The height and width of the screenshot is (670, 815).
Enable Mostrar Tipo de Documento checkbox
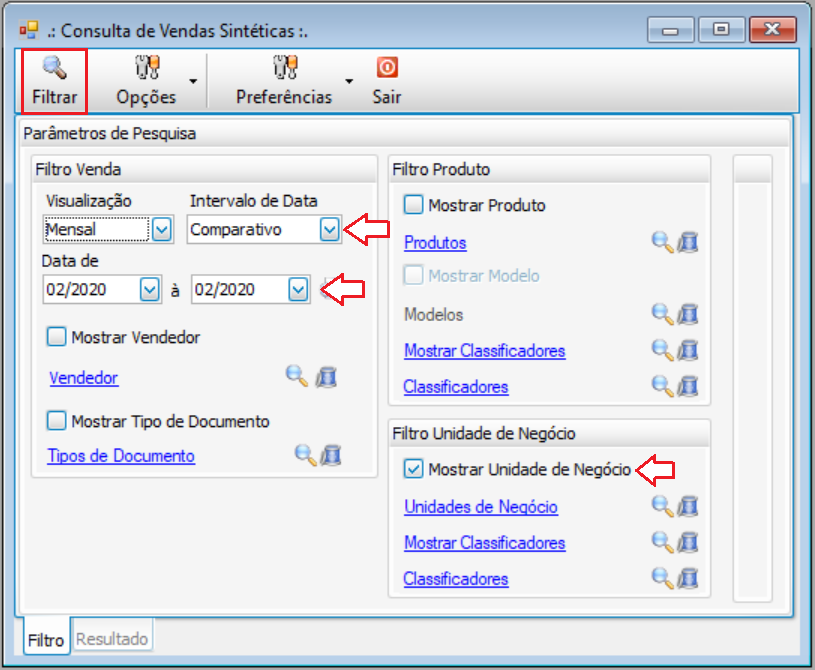pos(57,421)
